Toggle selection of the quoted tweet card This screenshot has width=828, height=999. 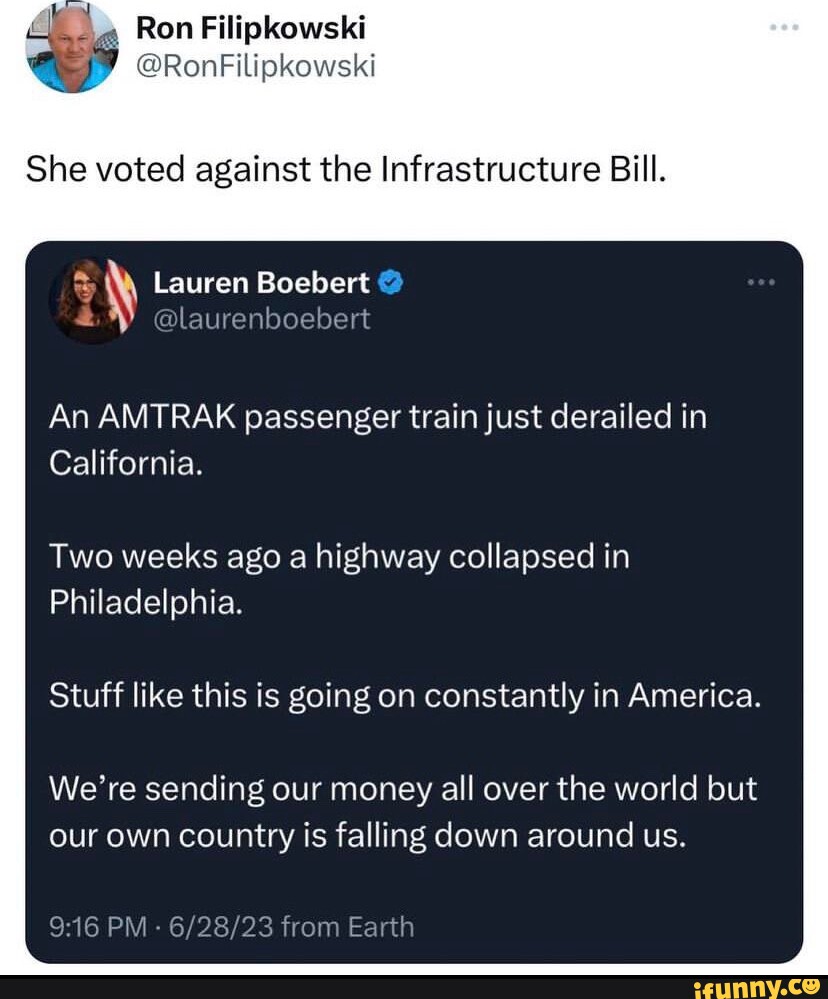point(414,600)
